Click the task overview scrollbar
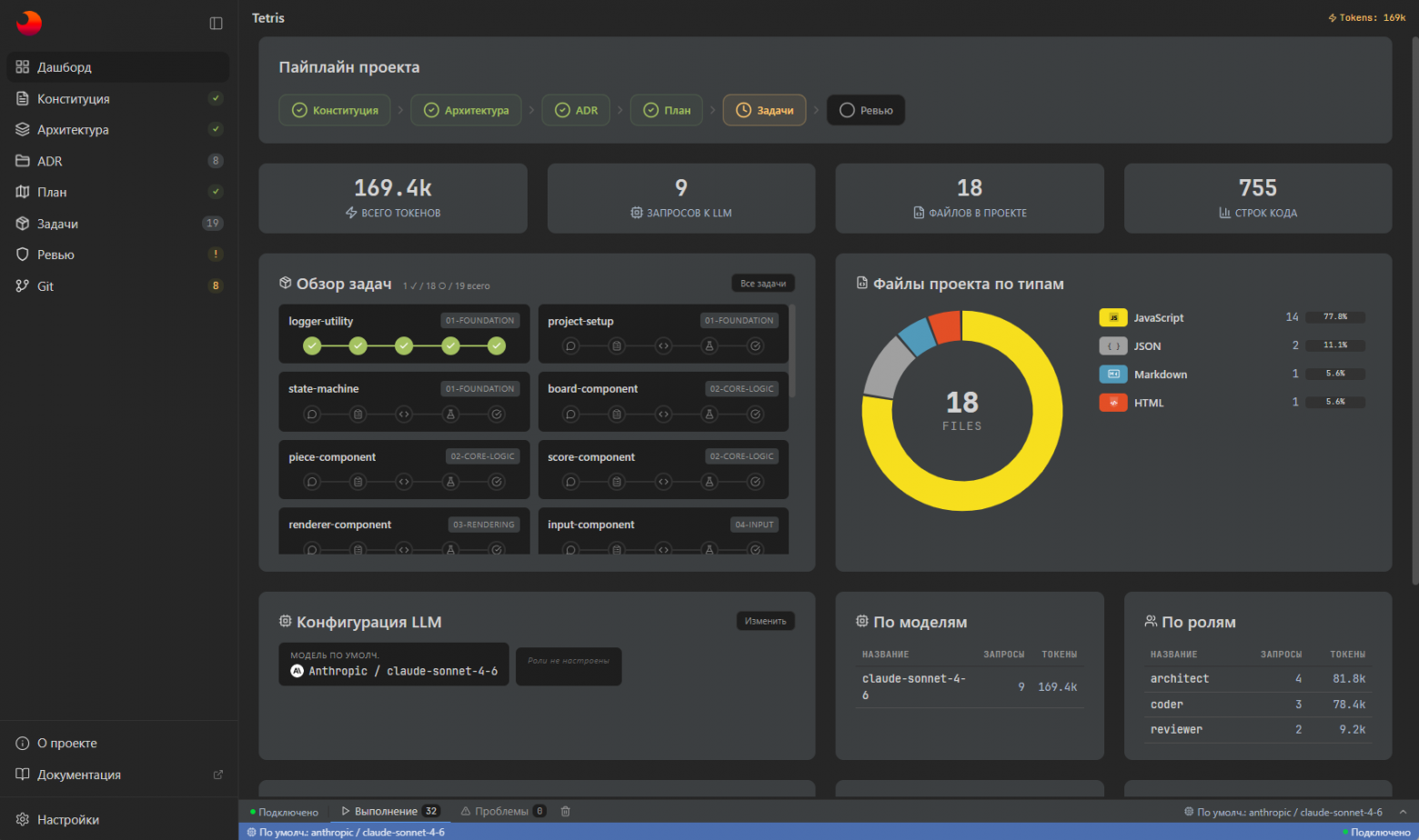Image resolution: width=1419 pixels, height=840 pixels. (x=792, y=351)
